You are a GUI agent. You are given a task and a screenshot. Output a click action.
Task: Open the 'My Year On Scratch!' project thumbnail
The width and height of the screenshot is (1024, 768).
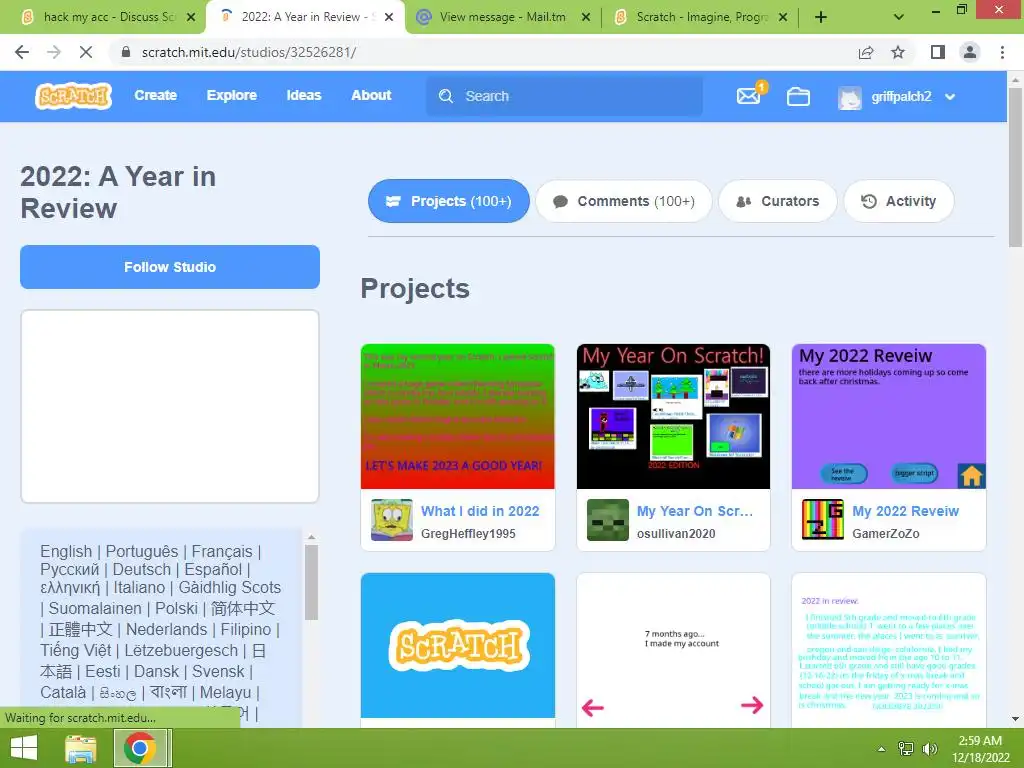[x=673, y=416]
